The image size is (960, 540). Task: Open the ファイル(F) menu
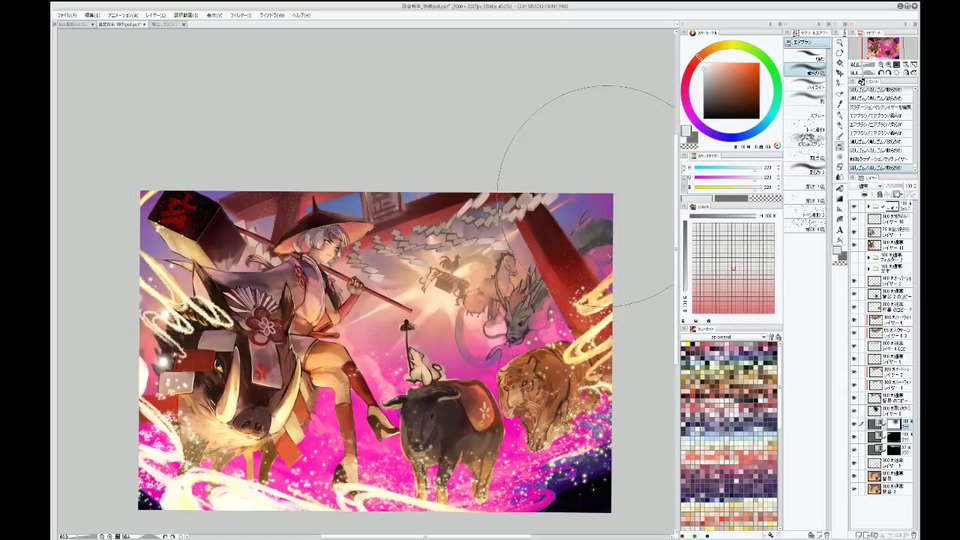tap(67, 15)
